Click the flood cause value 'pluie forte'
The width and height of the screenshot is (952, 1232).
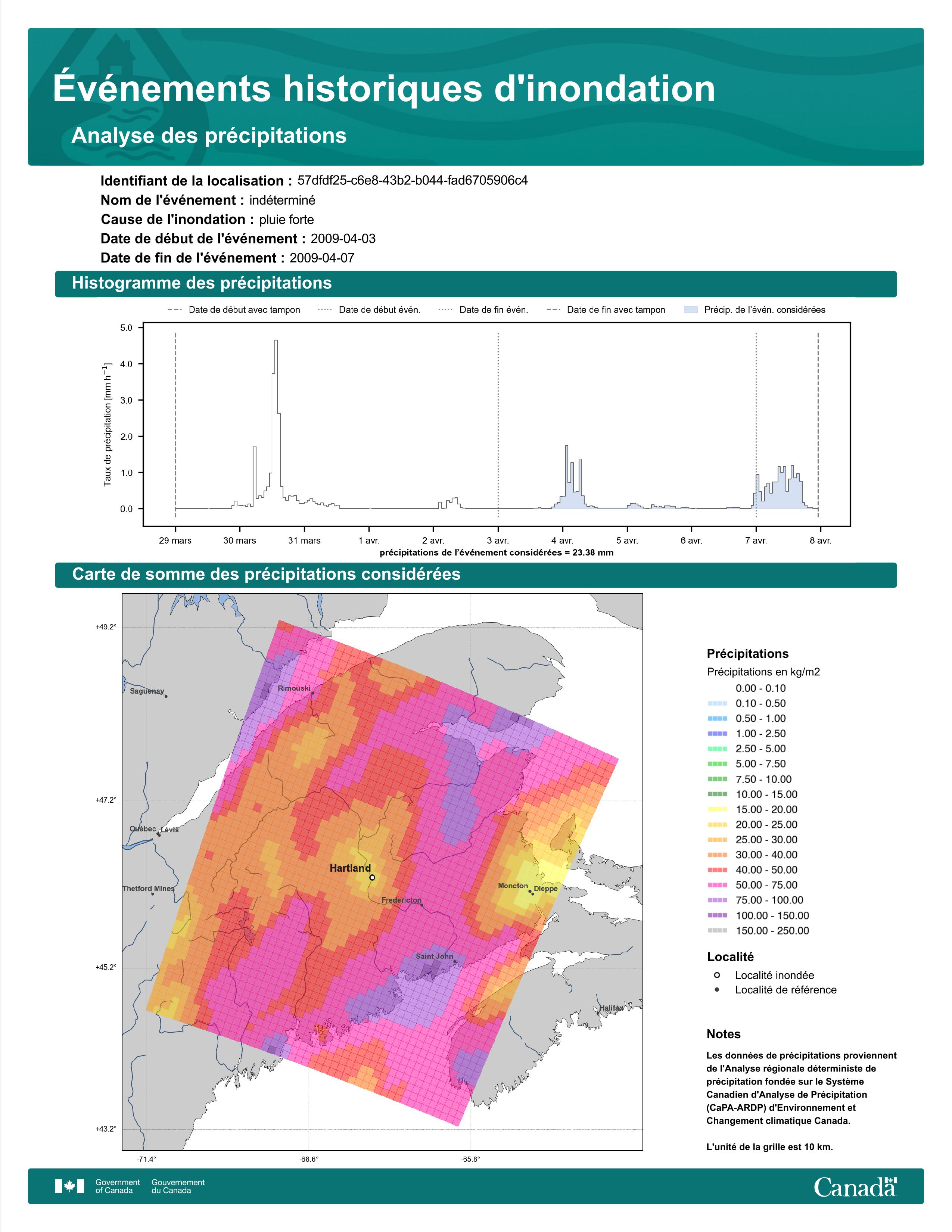click(286, 220)
